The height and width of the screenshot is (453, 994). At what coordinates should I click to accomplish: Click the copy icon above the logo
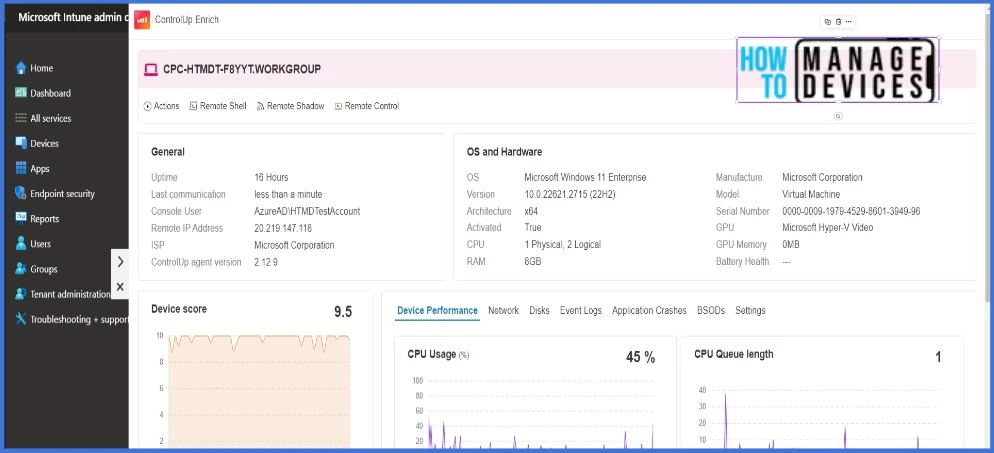(x=827, y=22)
